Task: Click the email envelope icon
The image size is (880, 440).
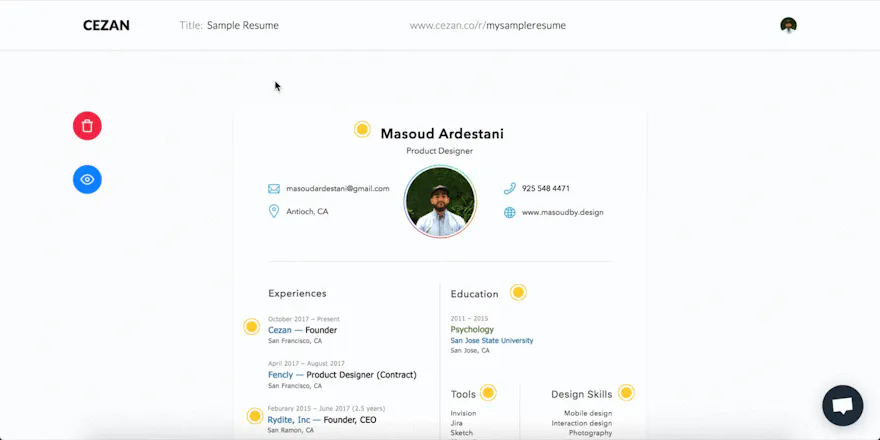Action: (x=274, y=189)
